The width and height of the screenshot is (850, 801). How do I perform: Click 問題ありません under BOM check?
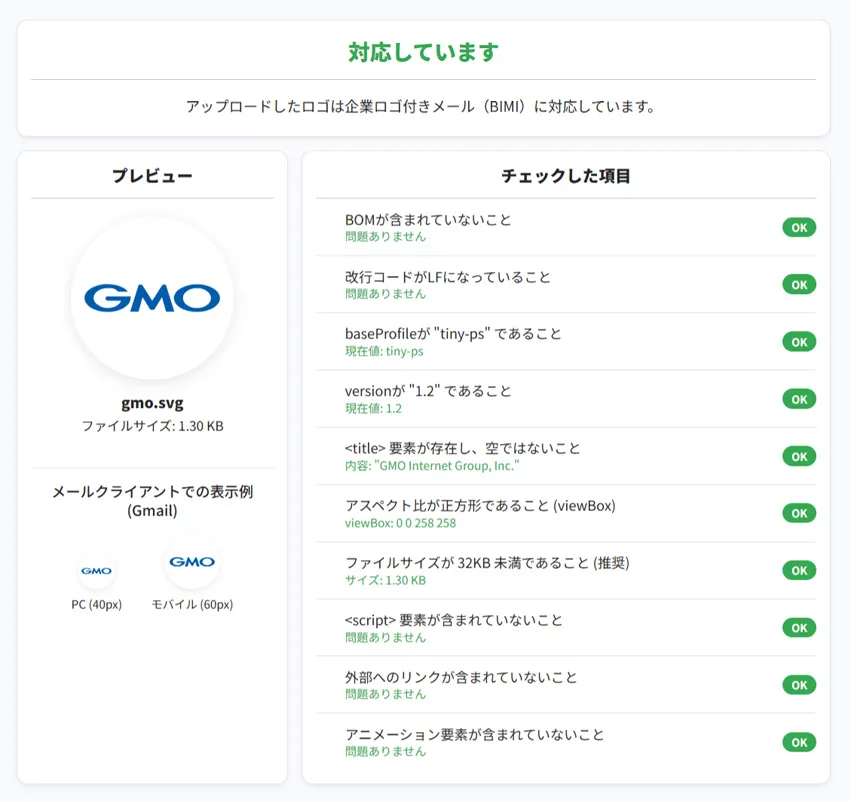pos(385,236)
